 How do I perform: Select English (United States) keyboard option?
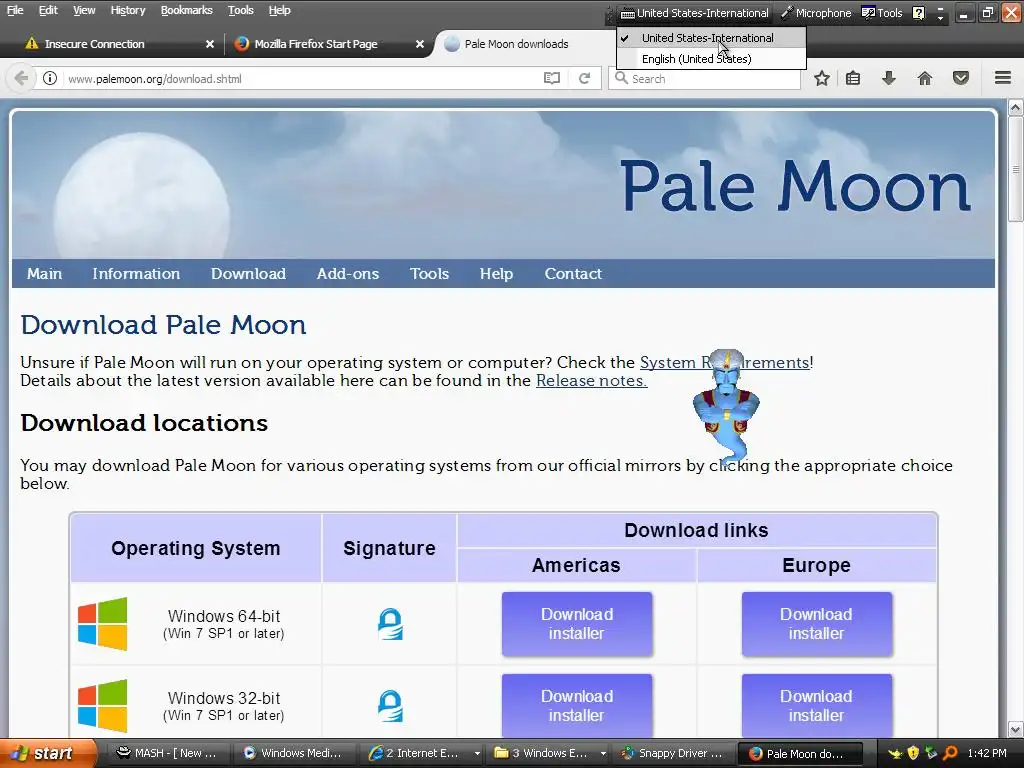click(x=711, y=59)
